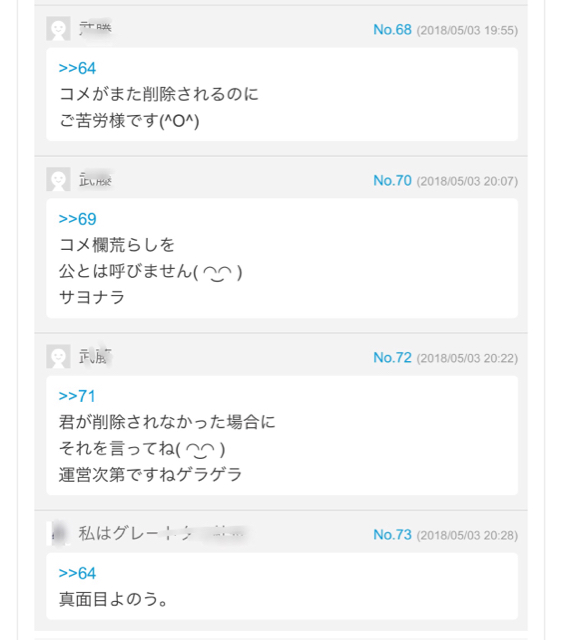Screen dimensions: 562x640
Task: Open the No.73 comment number link
Action: (392, 535)
